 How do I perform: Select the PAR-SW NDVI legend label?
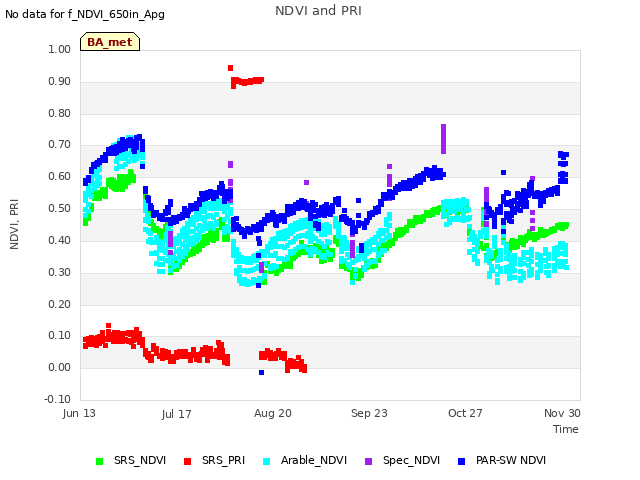pyautogui.click(x=511, y=460)
